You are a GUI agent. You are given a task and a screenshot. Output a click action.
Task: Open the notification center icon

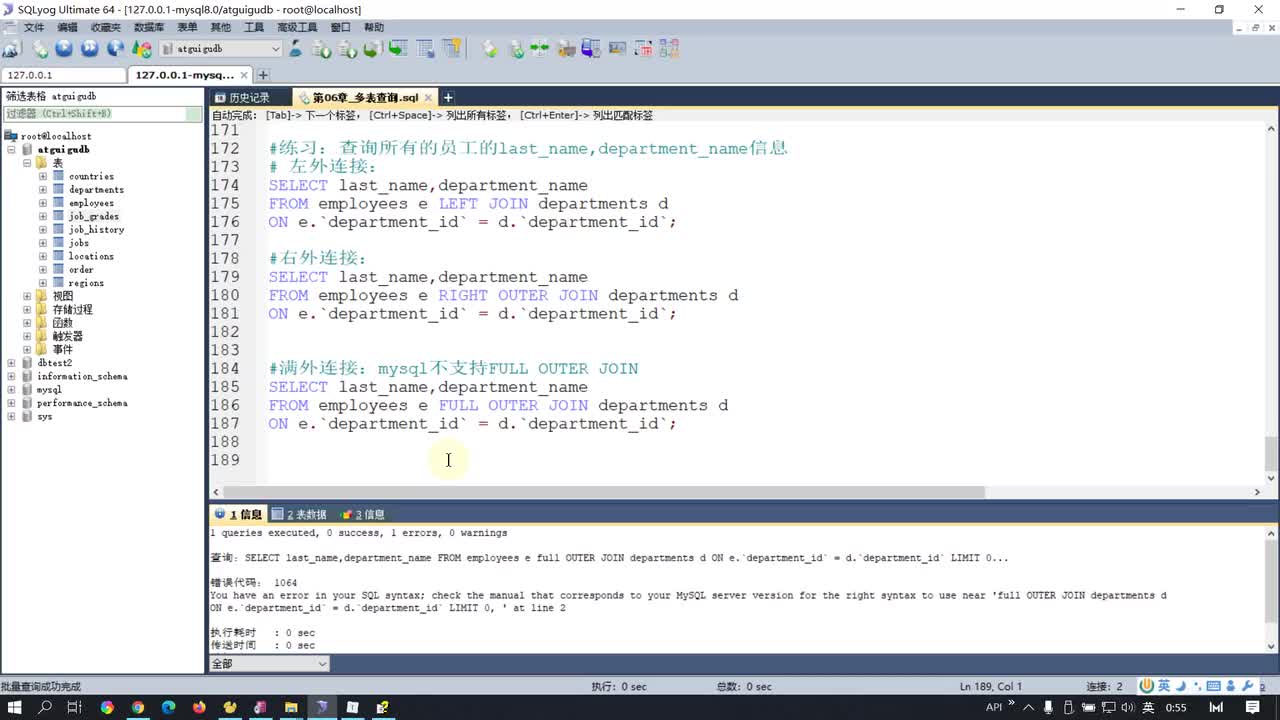pos(1253,707)
